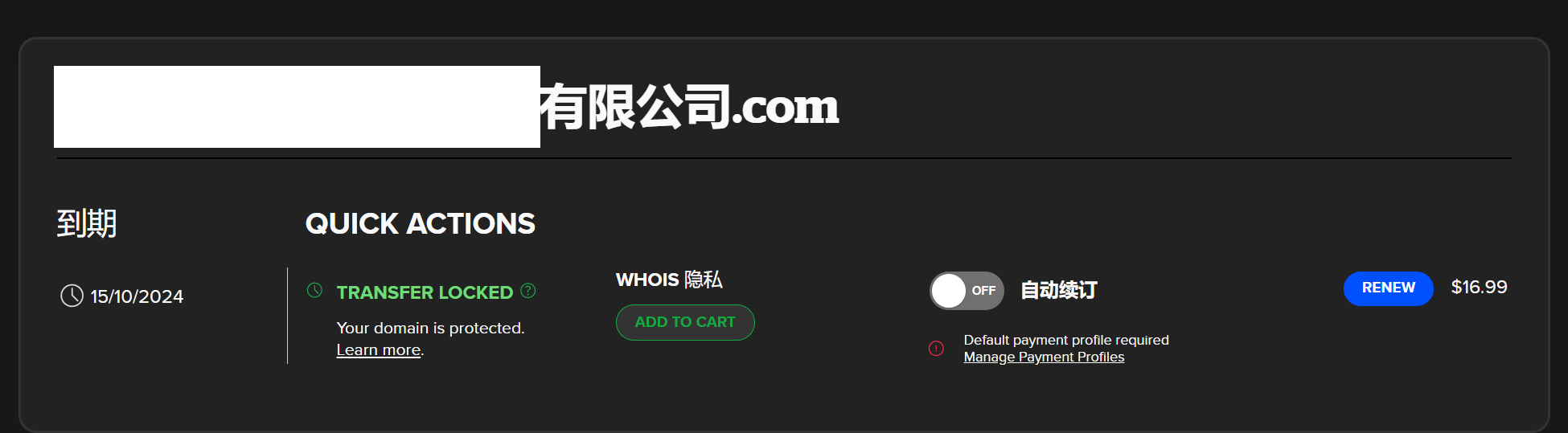Click the OFF label on the toggle
The width and height of the screenshot is (1568, 433).
click(983, 291)
